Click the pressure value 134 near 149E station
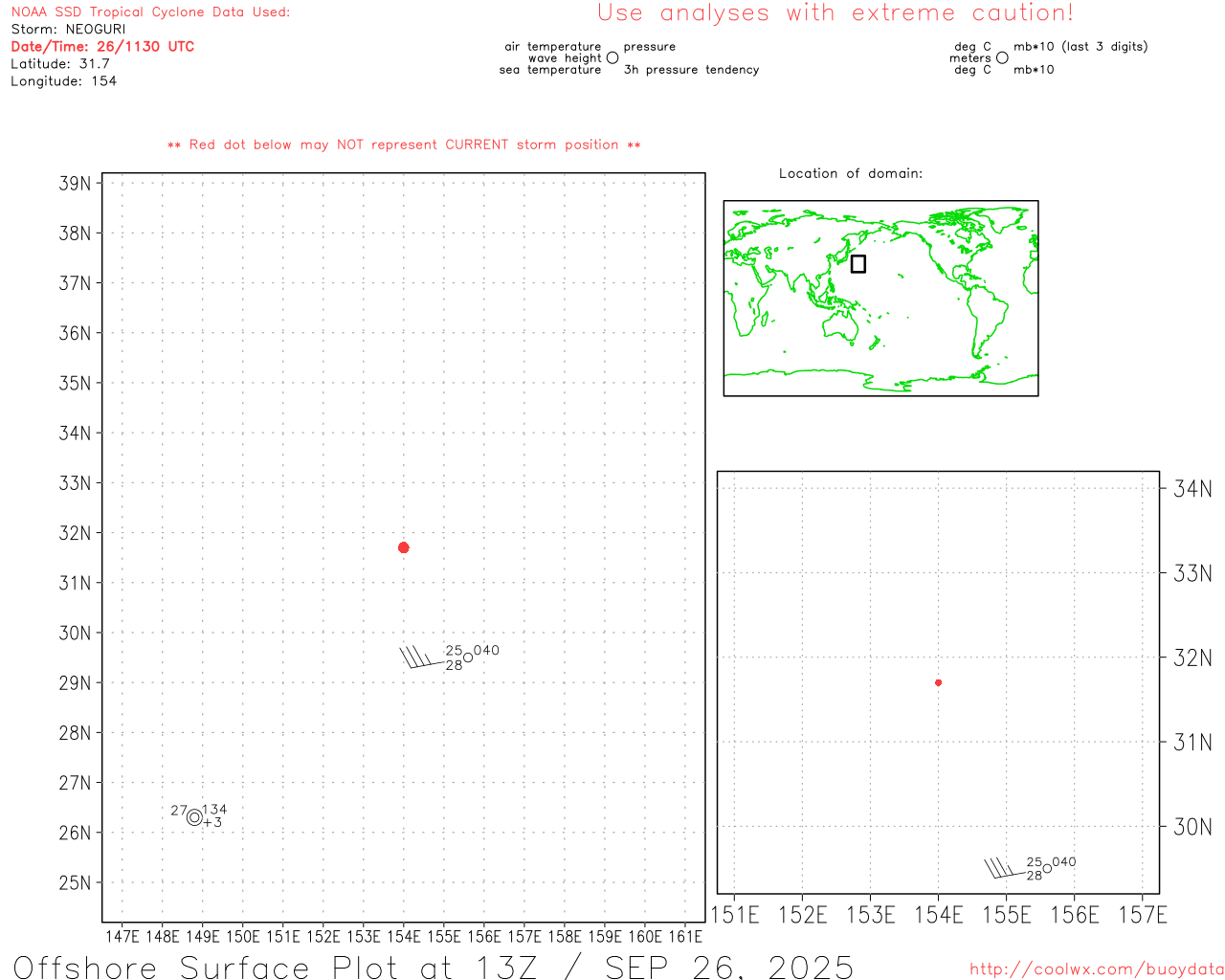This screenshot has height=980, width=1225. click(214, 810)
